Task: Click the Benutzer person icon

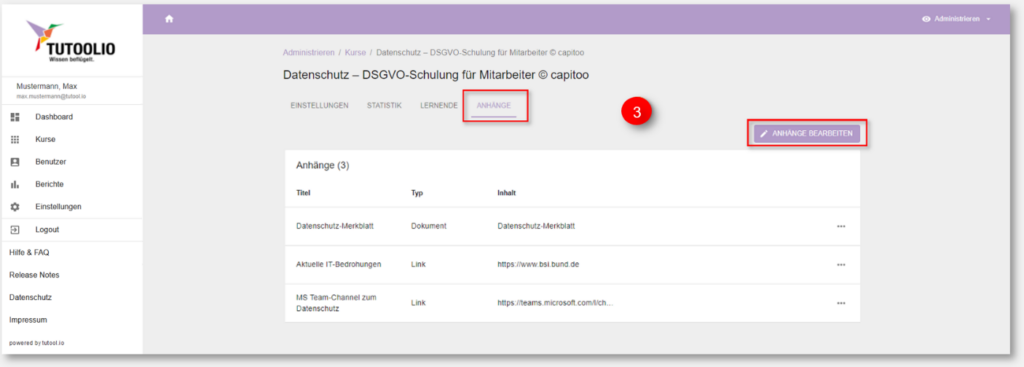Action: (x=16, y=161)
